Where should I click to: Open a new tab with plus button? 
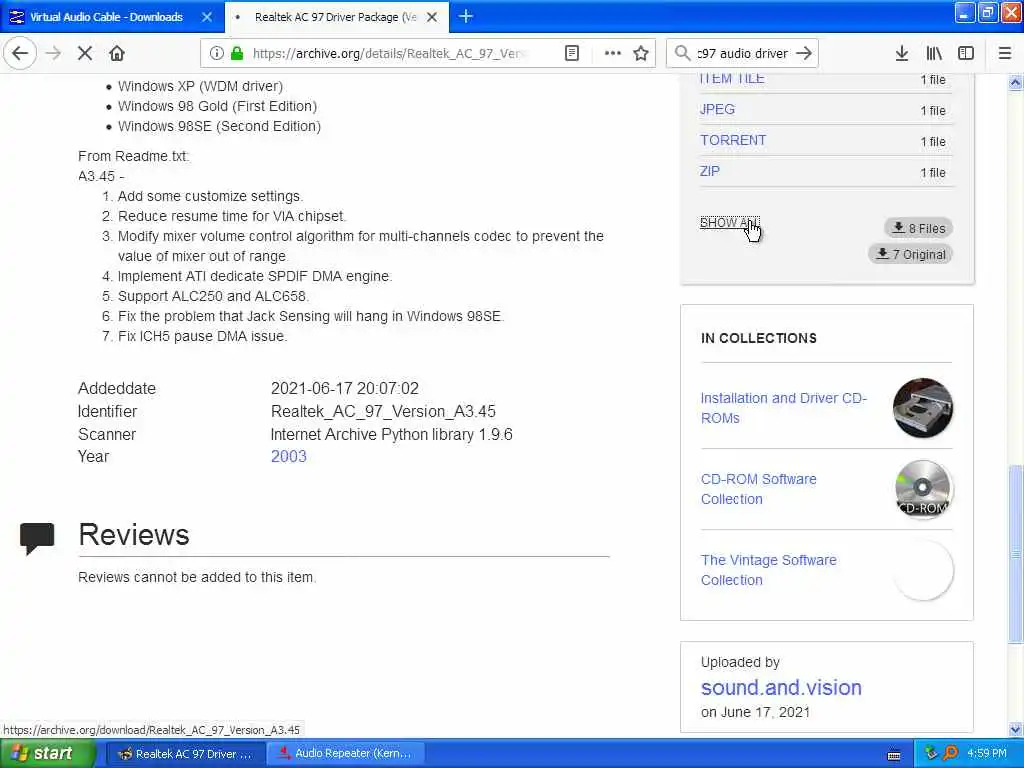[466, 16]
